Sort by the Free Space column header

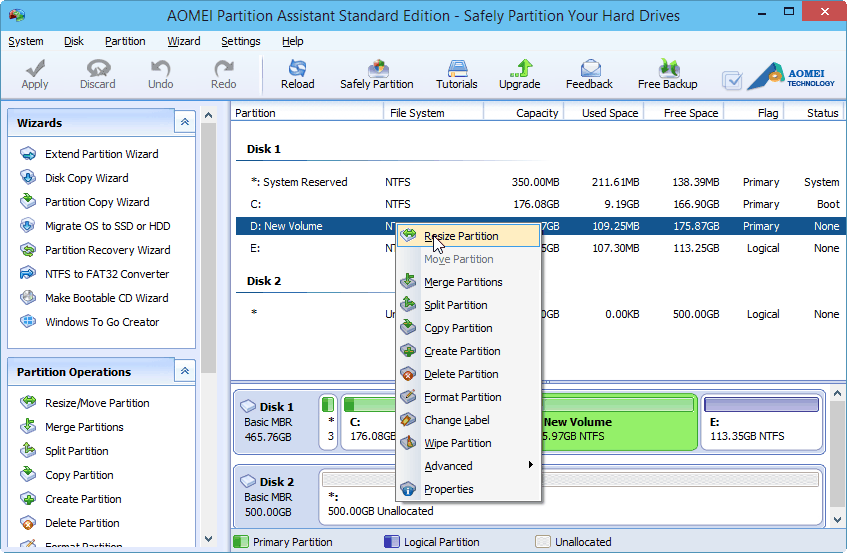click(x=684, y=113)
